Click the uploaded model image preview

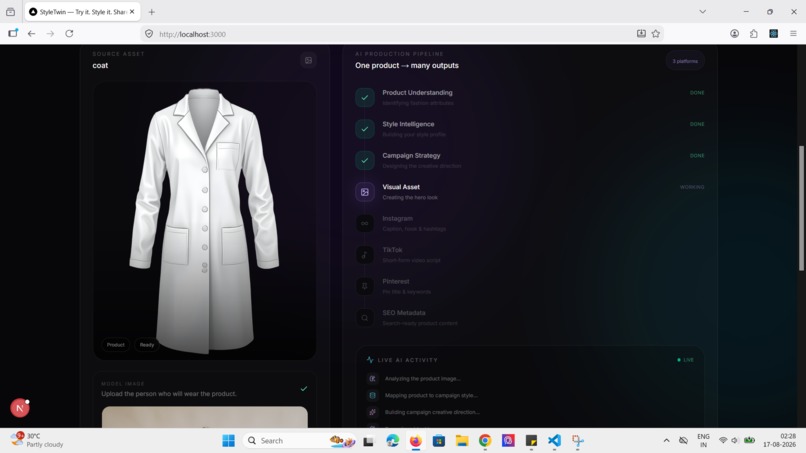(x=205, y=417)
